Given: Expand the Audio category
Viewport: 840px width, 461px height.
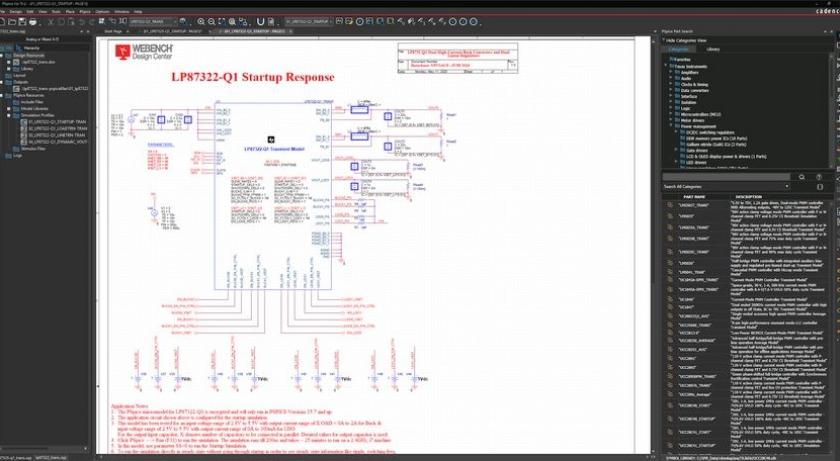Looking at the screenshot, I should click(671, 78).
